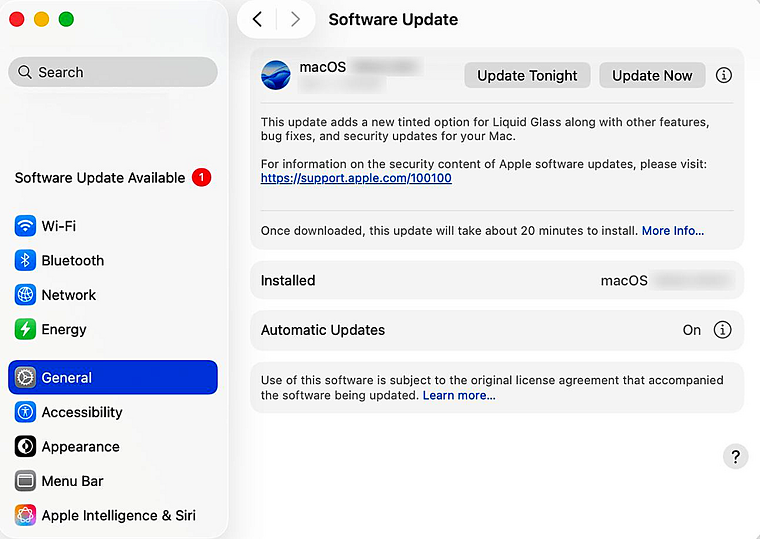Click the Software Update page title
760x539 pixels.
click(393, 19)
